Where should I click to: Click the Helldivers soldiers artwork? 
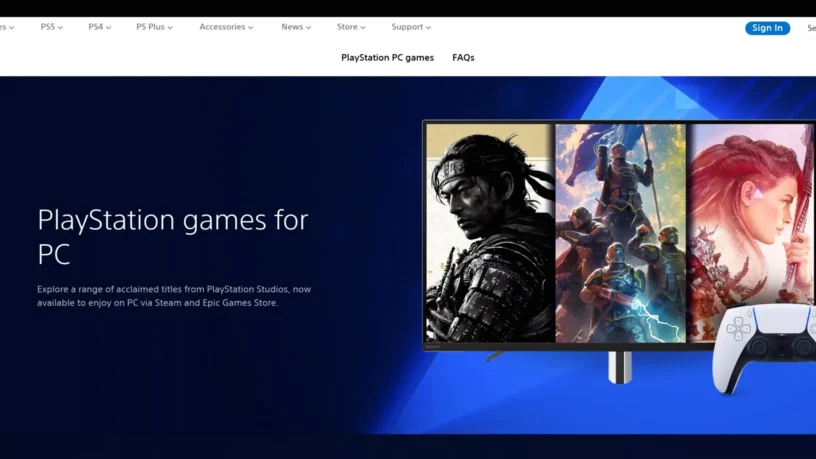(620, 233)
